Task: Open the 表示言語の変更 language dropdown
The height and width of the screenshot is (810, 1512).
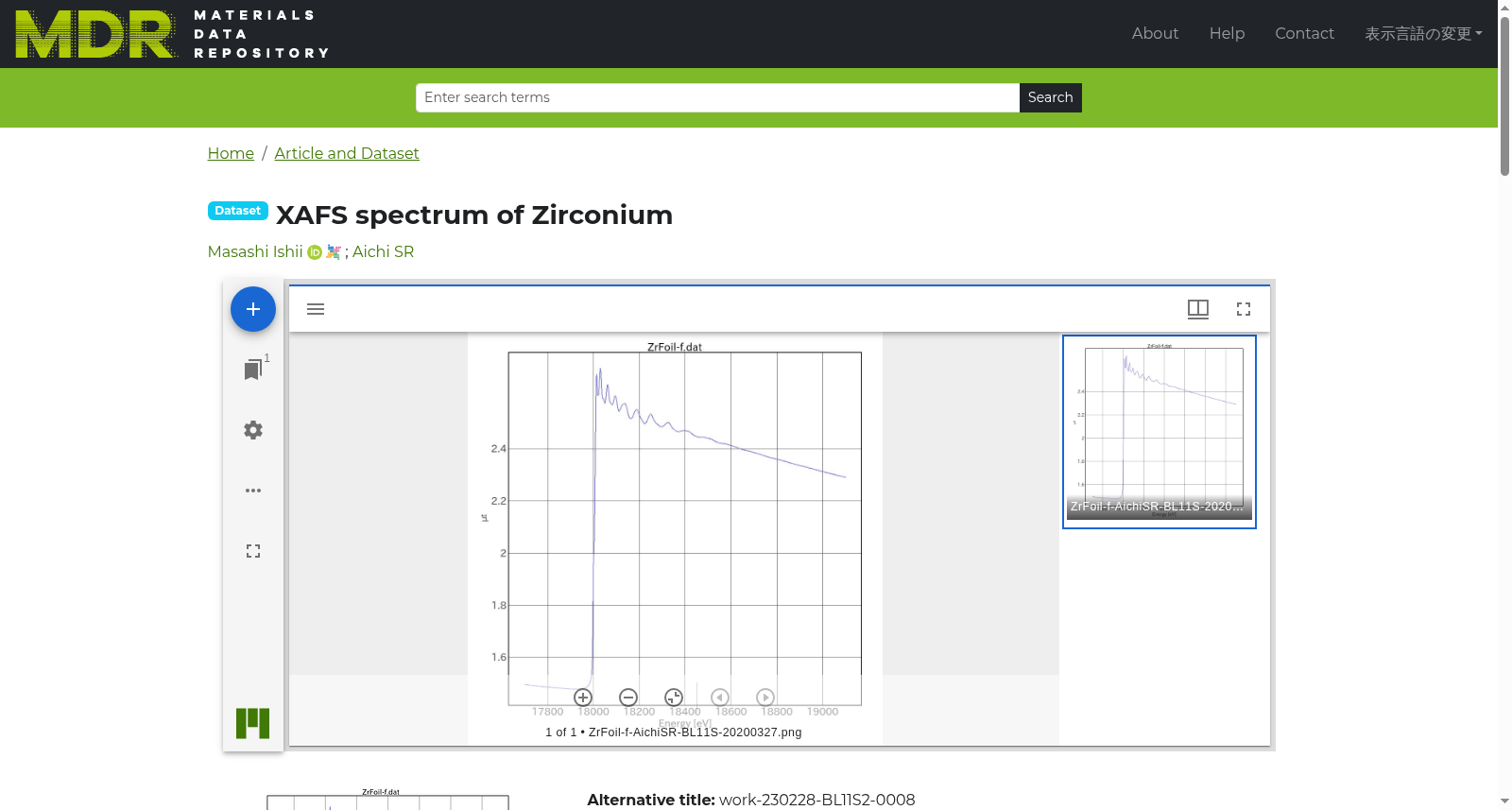Action: coord(1423,34)
